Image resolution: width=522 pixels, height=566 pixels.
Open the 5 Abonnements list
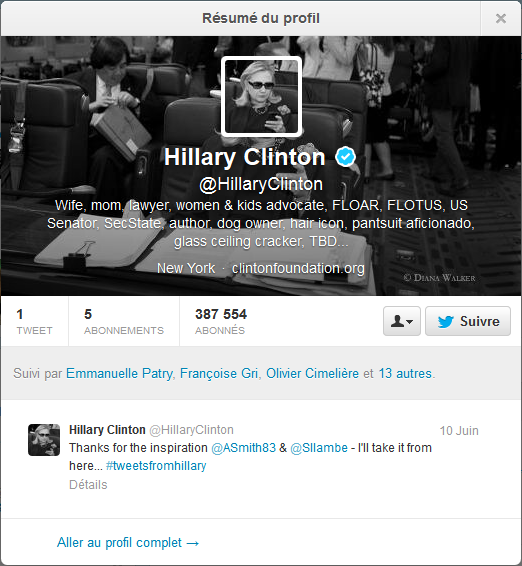pos(124,321)
